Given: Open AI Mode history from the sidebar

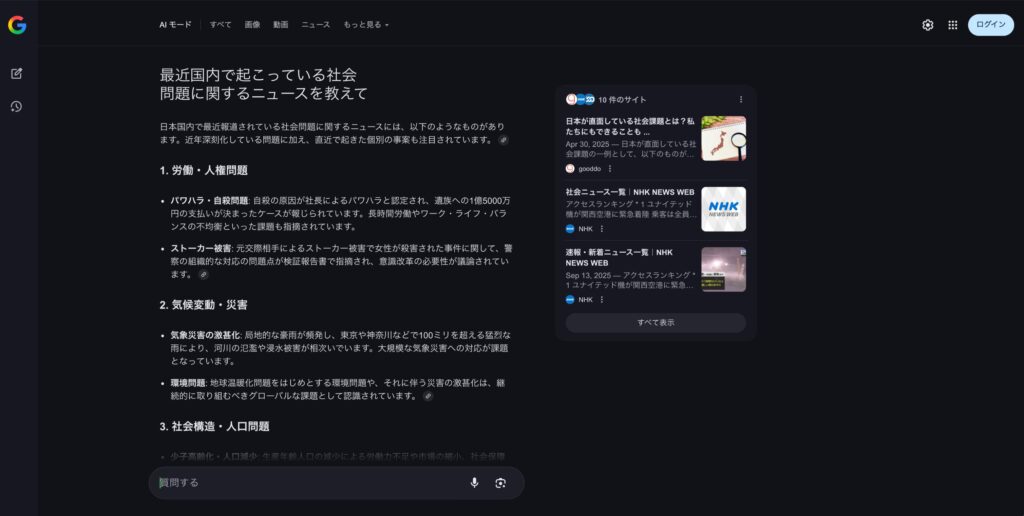Looking at the screenshot, I should [x=17, y=107].
